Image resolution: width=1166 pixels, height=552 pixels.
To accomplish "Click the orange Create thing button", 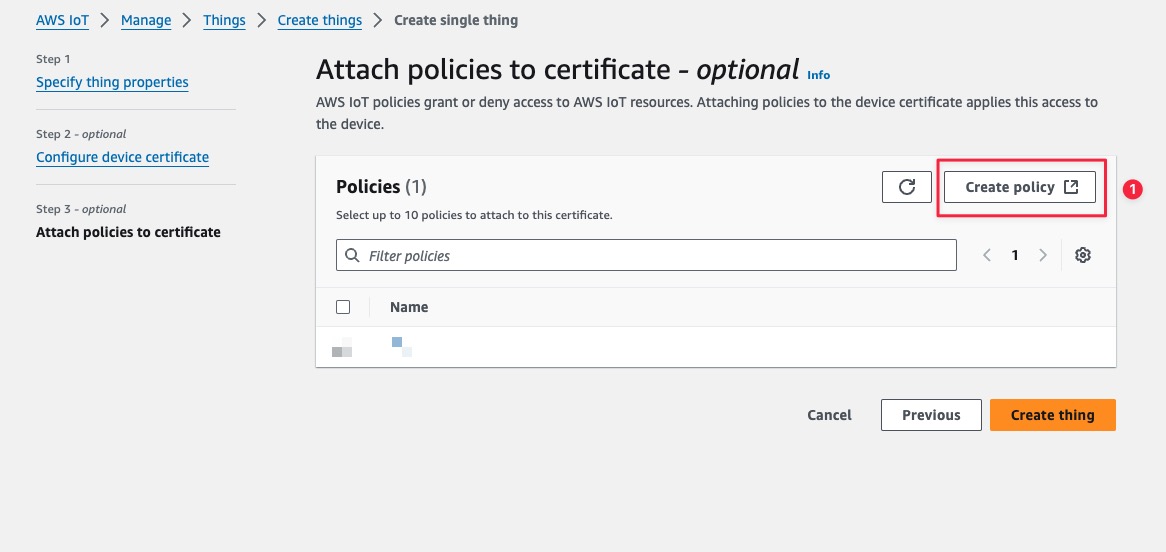I will coord(1052,415).
